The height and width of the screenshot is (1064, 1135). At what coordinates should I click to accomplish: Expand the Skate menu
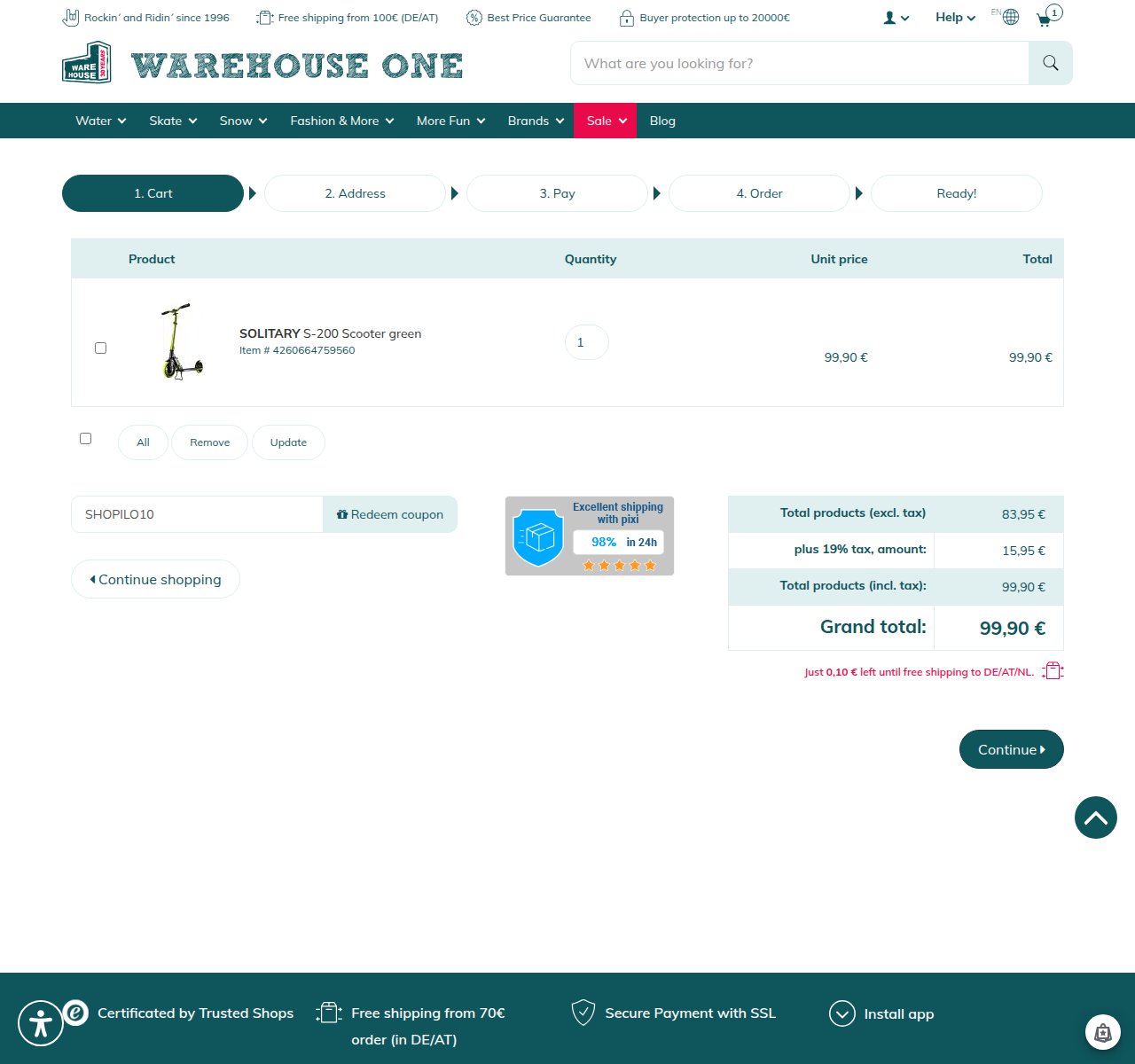tap(173, 121)
